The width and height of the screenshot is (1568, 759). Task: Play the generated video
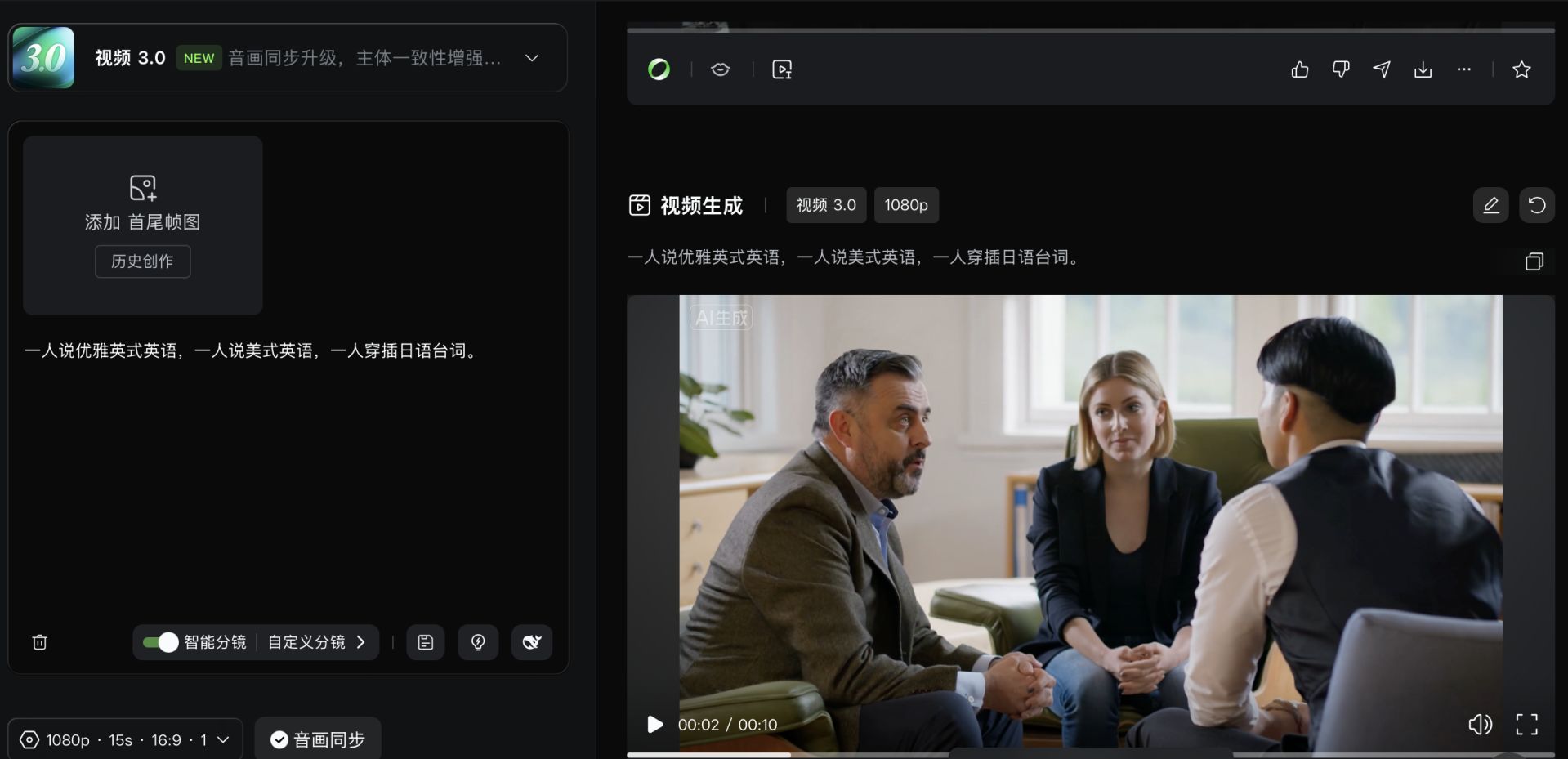654,725
